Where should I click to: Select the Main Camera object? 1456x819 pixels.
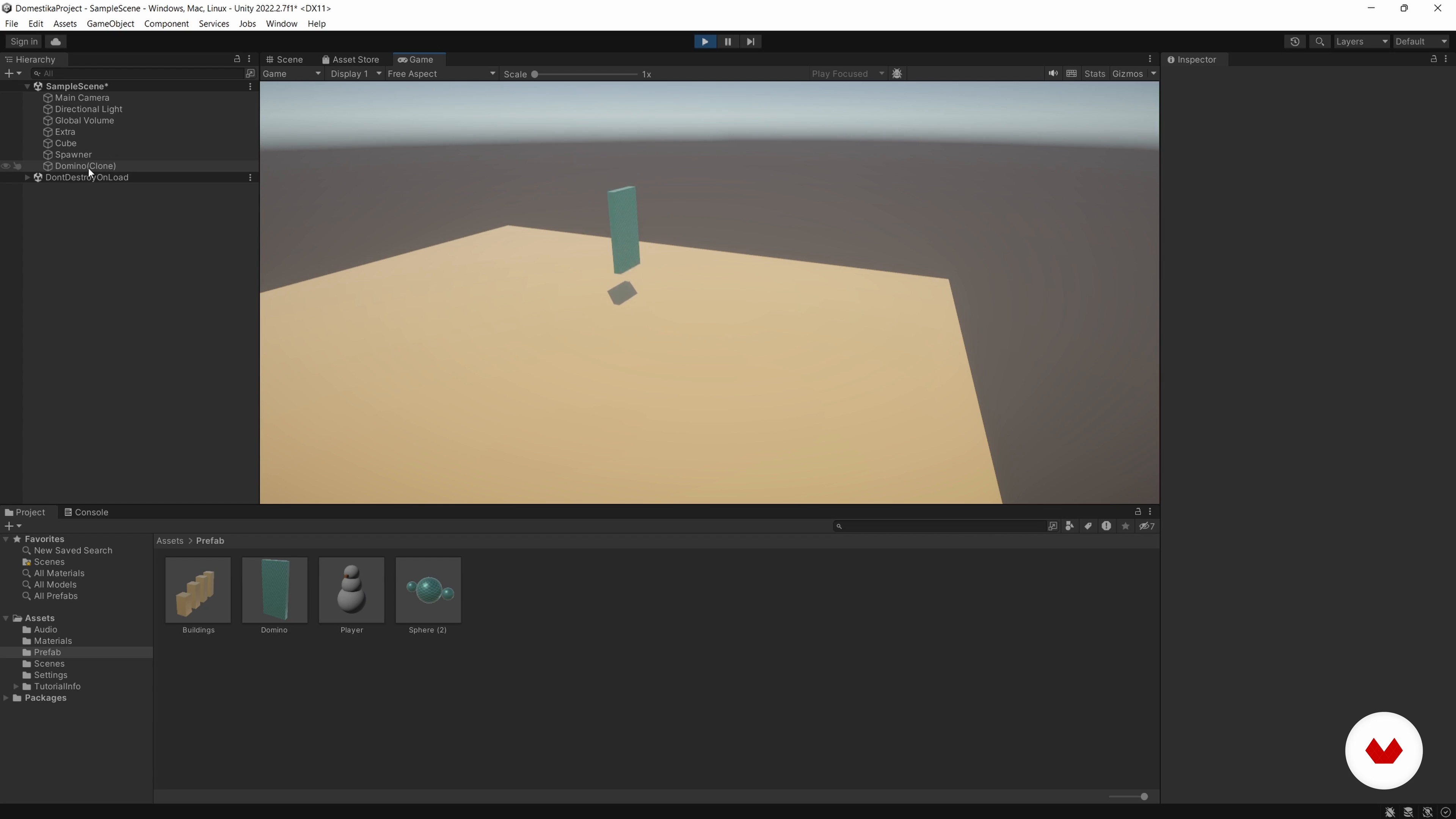tap(82, 98)
